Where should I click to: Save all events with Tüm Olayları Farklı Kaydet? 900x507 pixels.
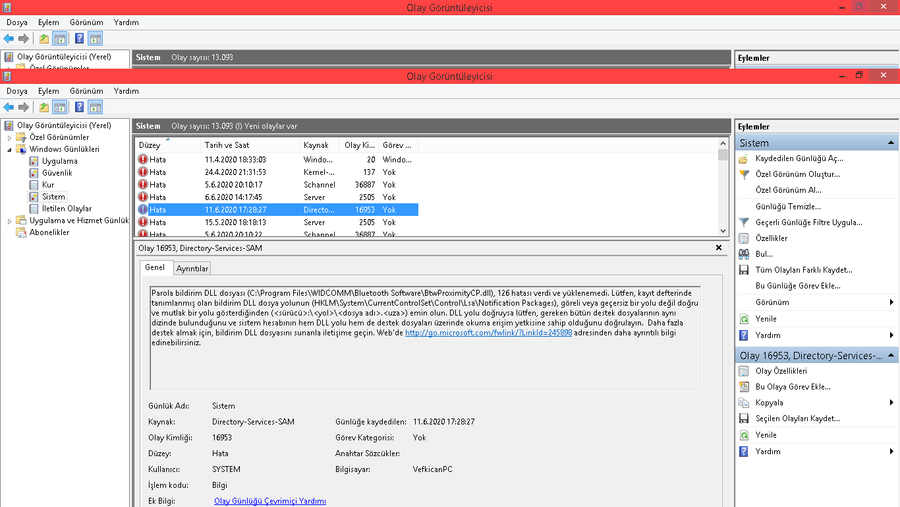pyautogui.click(x=803, y=270)
